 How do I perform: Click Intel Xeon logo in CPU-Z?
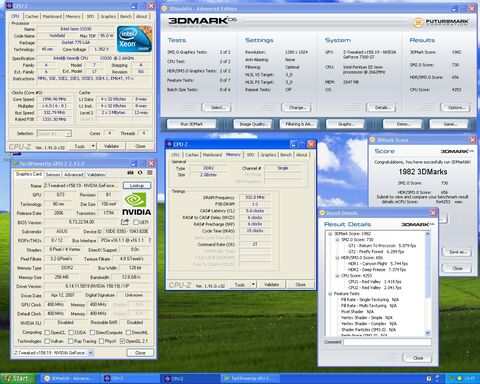tap(134, 39)
